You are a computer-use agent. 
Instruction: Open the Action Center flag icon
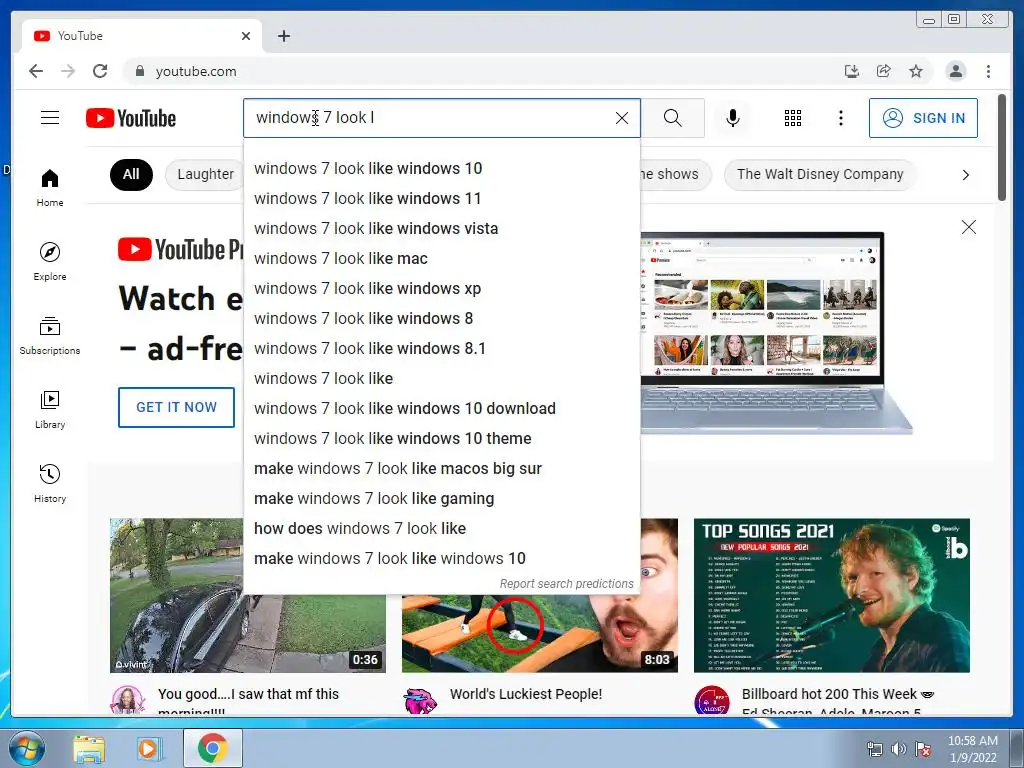click(x=923, y=749)
